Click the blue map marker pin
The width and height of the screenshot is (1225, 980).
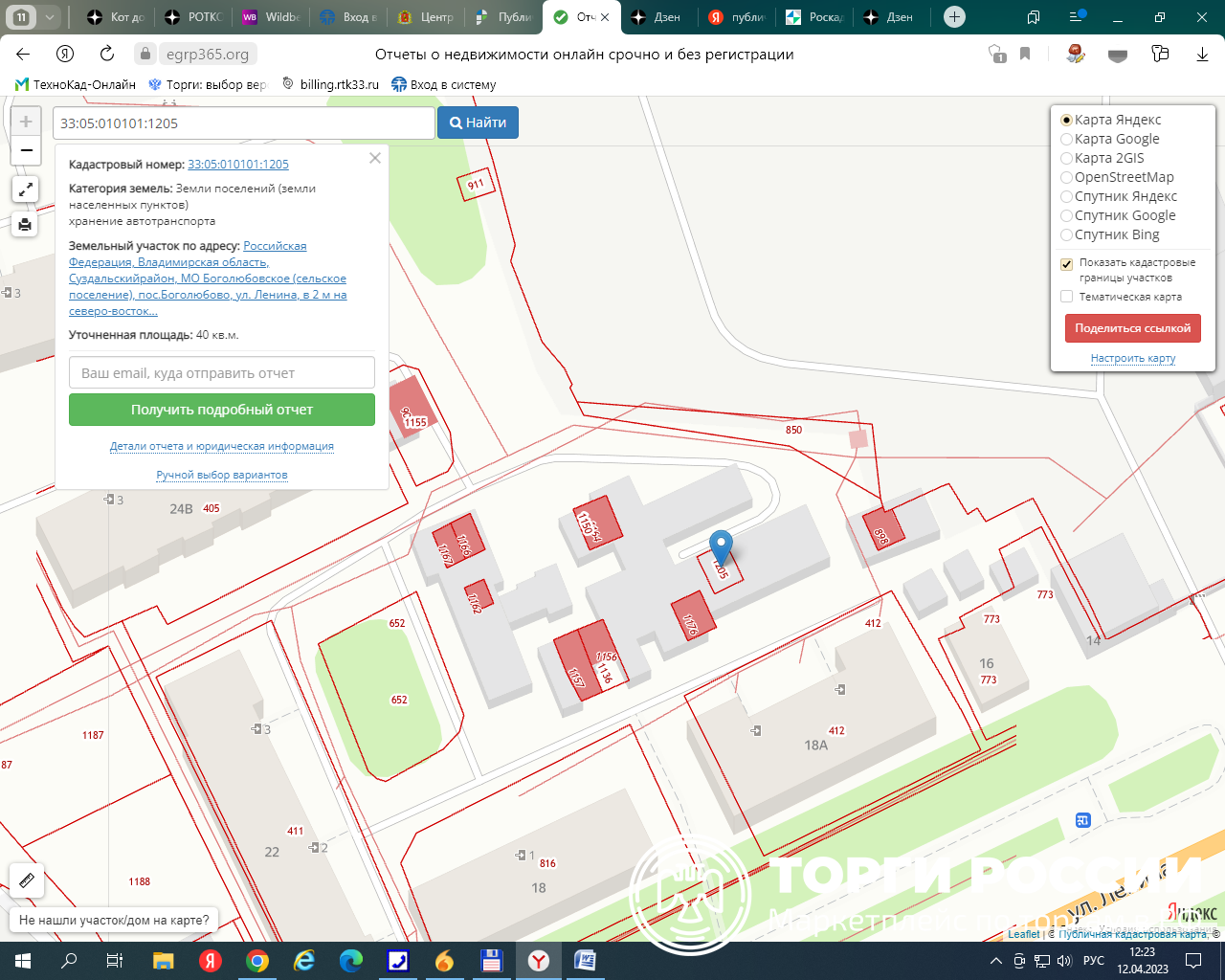pos(721,548)
